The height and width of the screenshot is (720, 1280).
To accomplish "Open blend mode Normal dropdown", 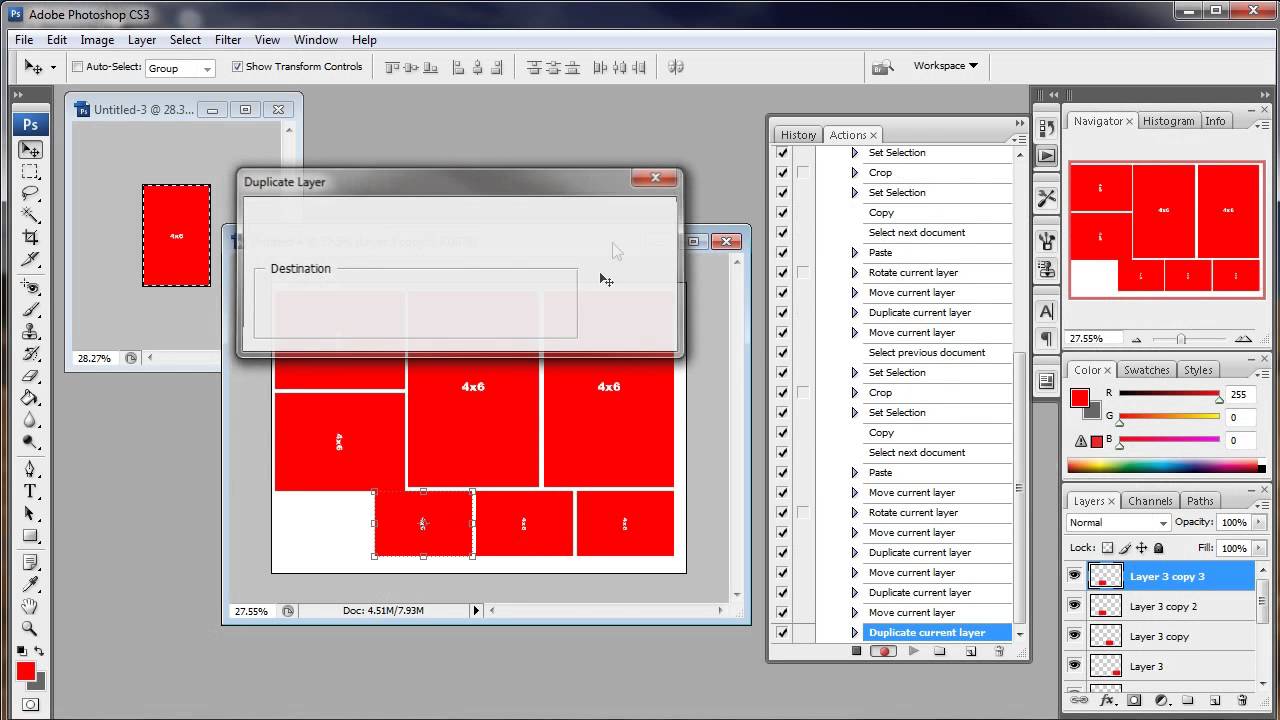I will click(x=1117, y=523).
